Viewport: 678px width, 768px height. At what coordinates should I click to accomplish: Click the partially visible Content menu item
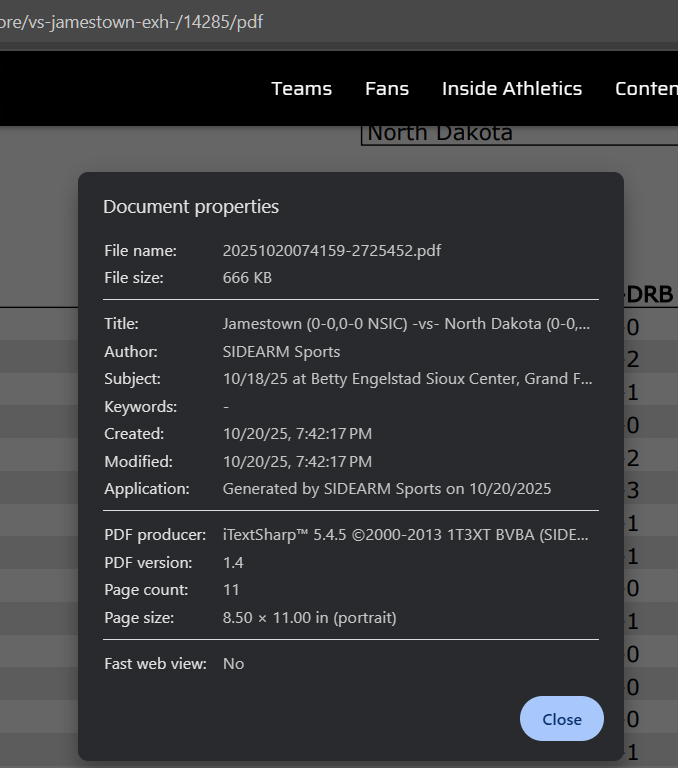646,89
